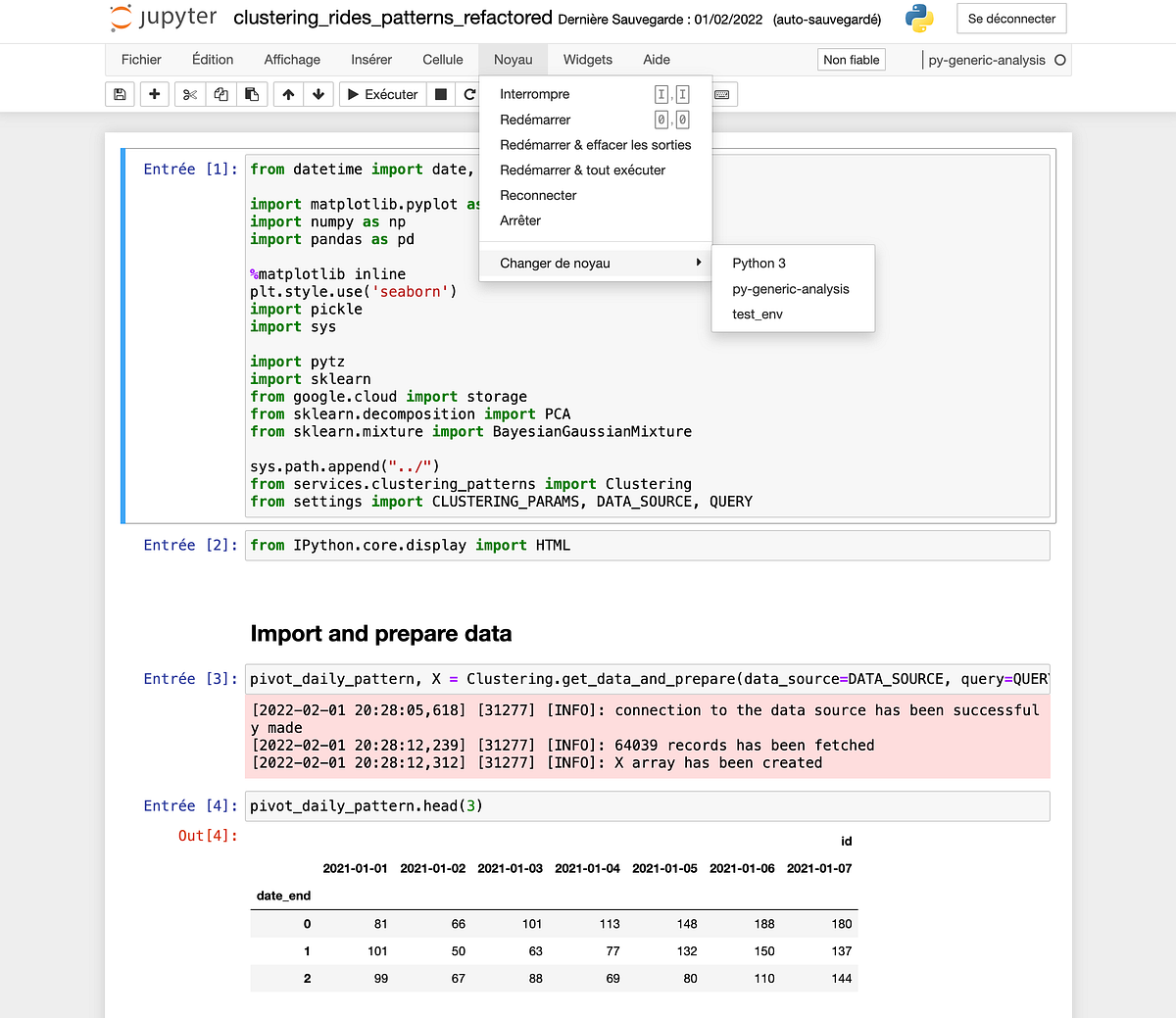Viewport: 1176px width, 1018px height.
Task: Open the Widgets menu
Action: click(587, 60)
